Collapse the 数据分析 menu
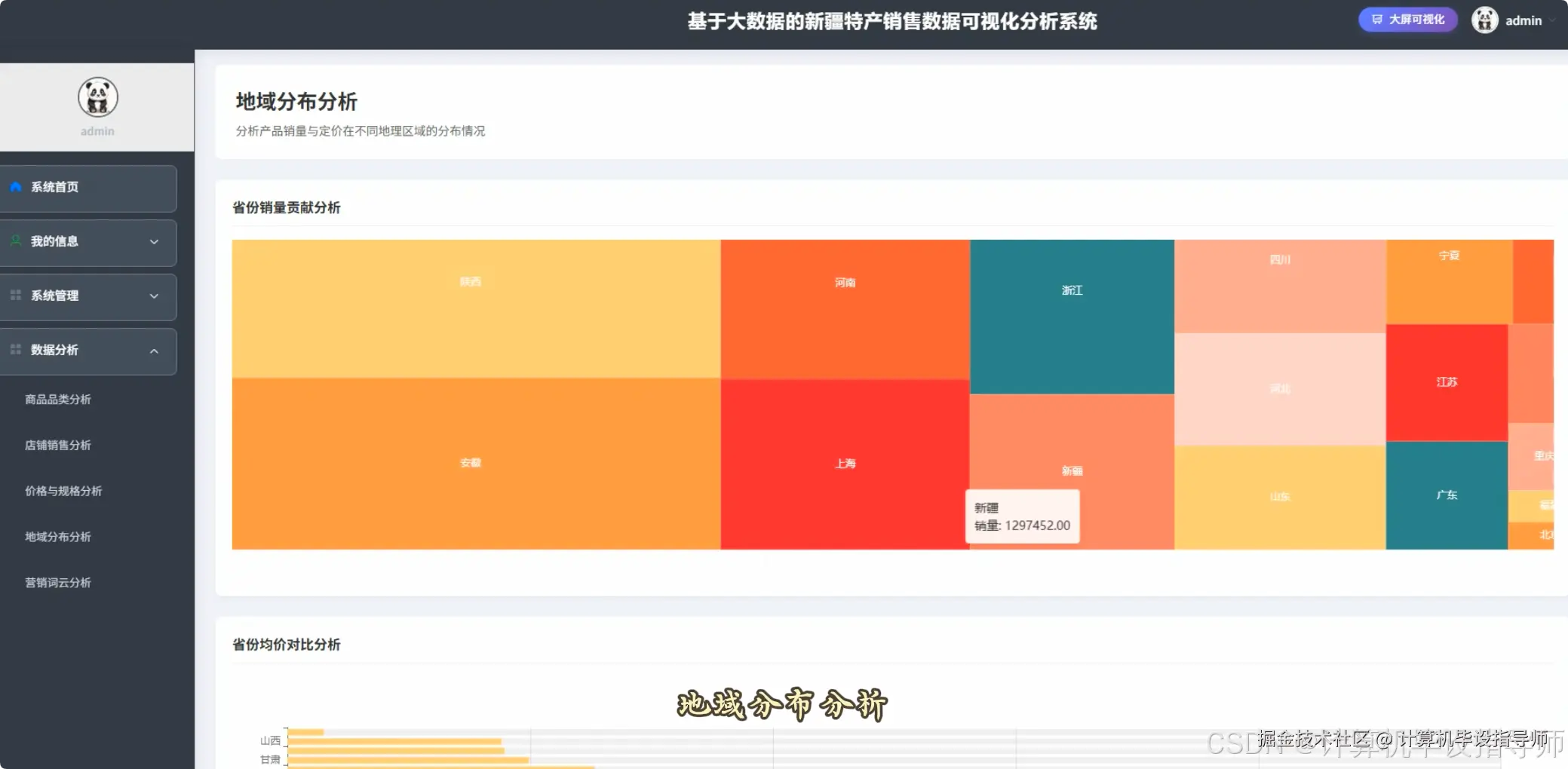 (x=88, y=350)
